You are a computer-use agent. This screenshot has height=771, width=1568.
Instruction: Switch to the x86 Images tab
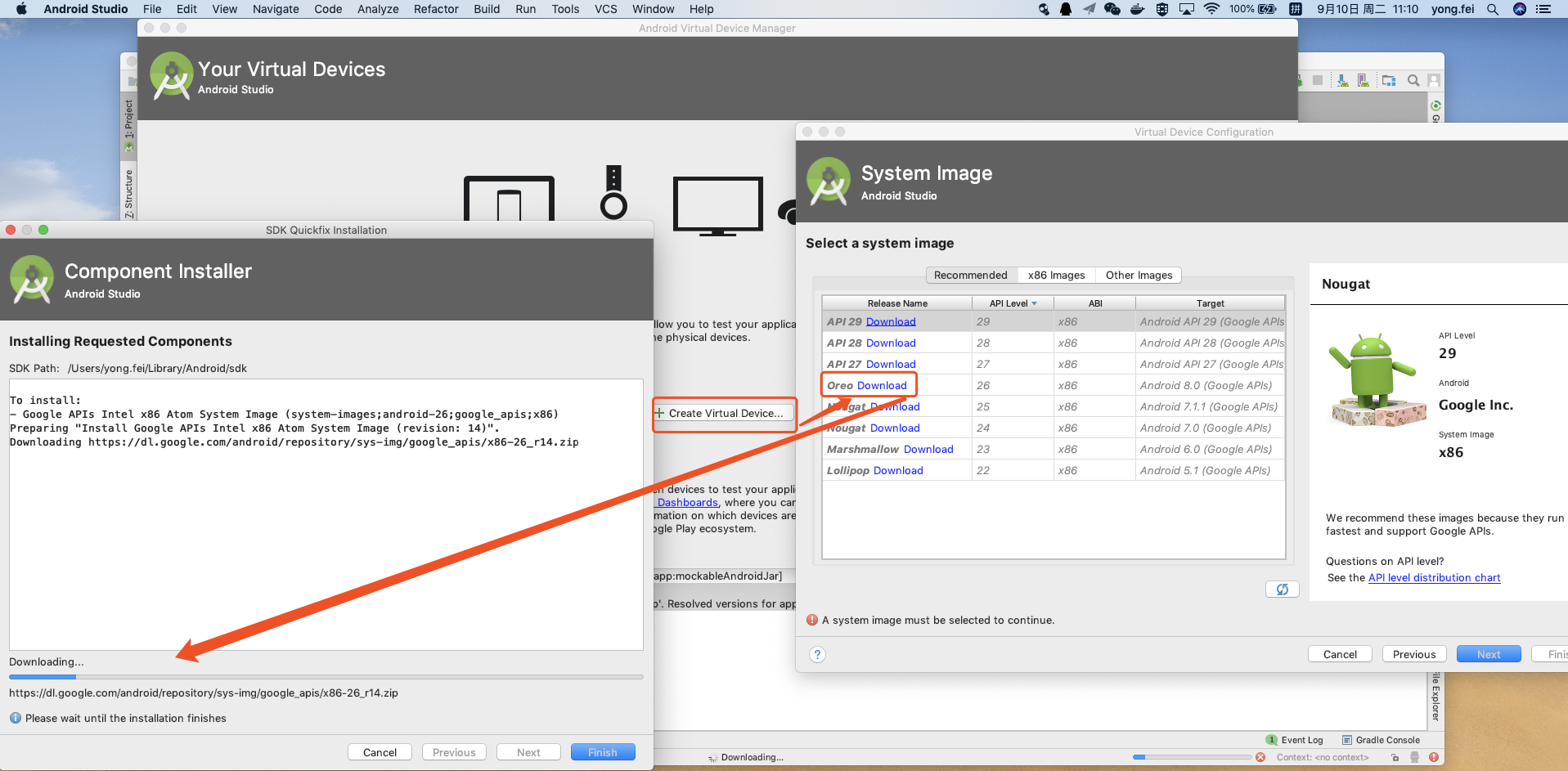[x=1056, y=275]
